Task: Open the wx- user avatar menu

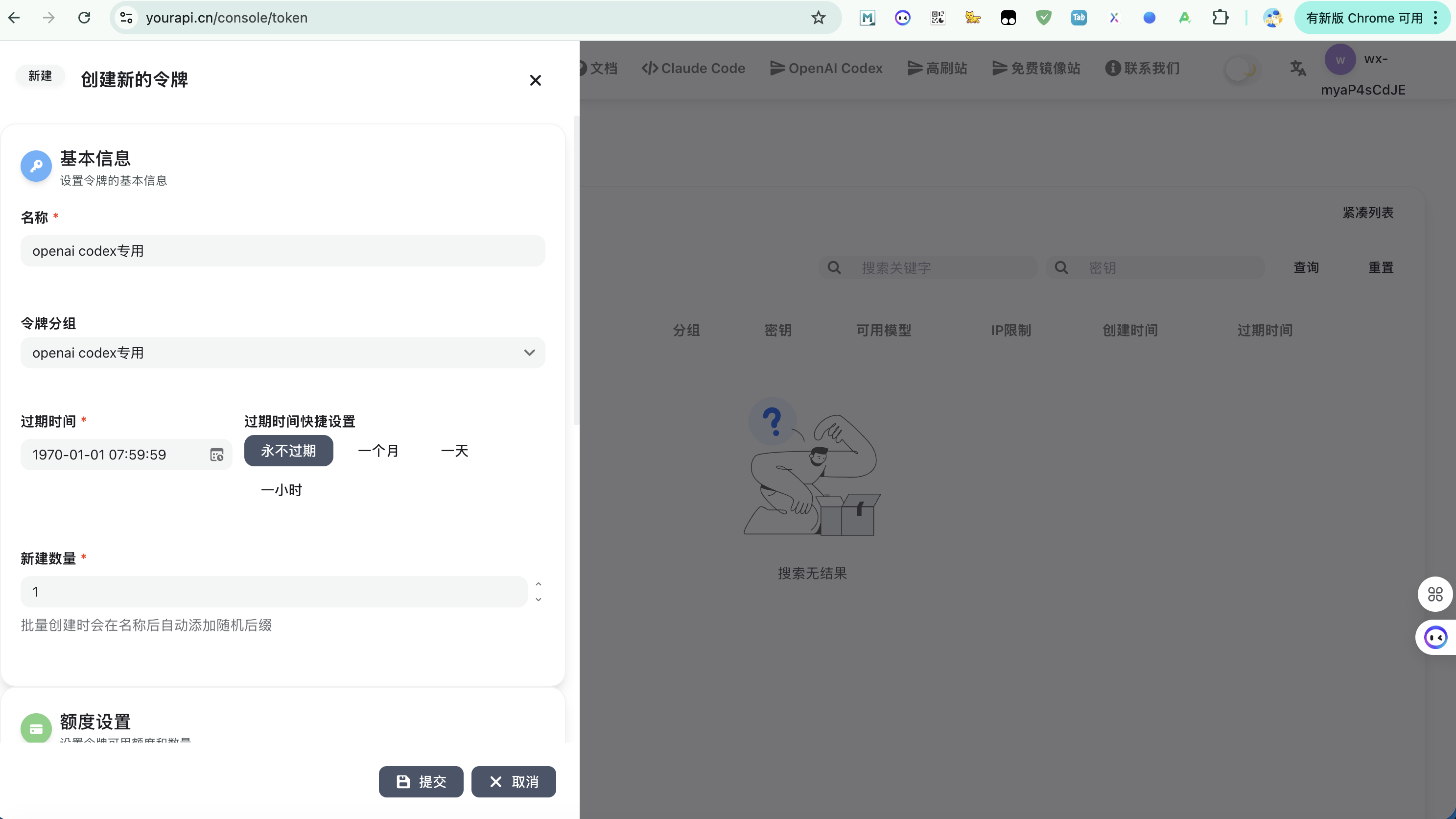Action: (1339, 60)
